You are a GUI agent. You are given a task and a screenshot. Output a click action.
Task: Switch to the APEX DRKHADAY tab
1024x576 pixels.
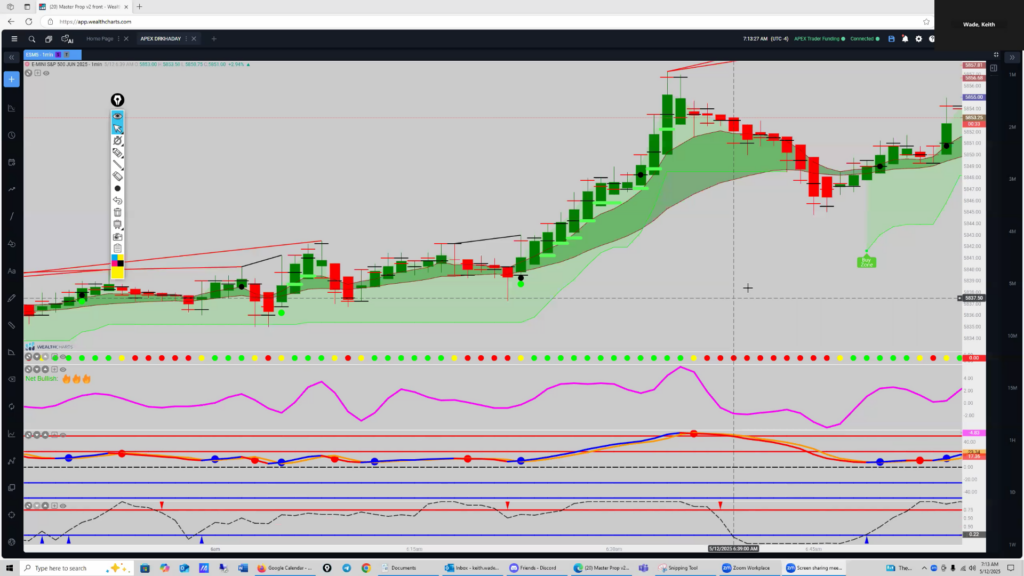pyautogui.click(x=161, y=39)
